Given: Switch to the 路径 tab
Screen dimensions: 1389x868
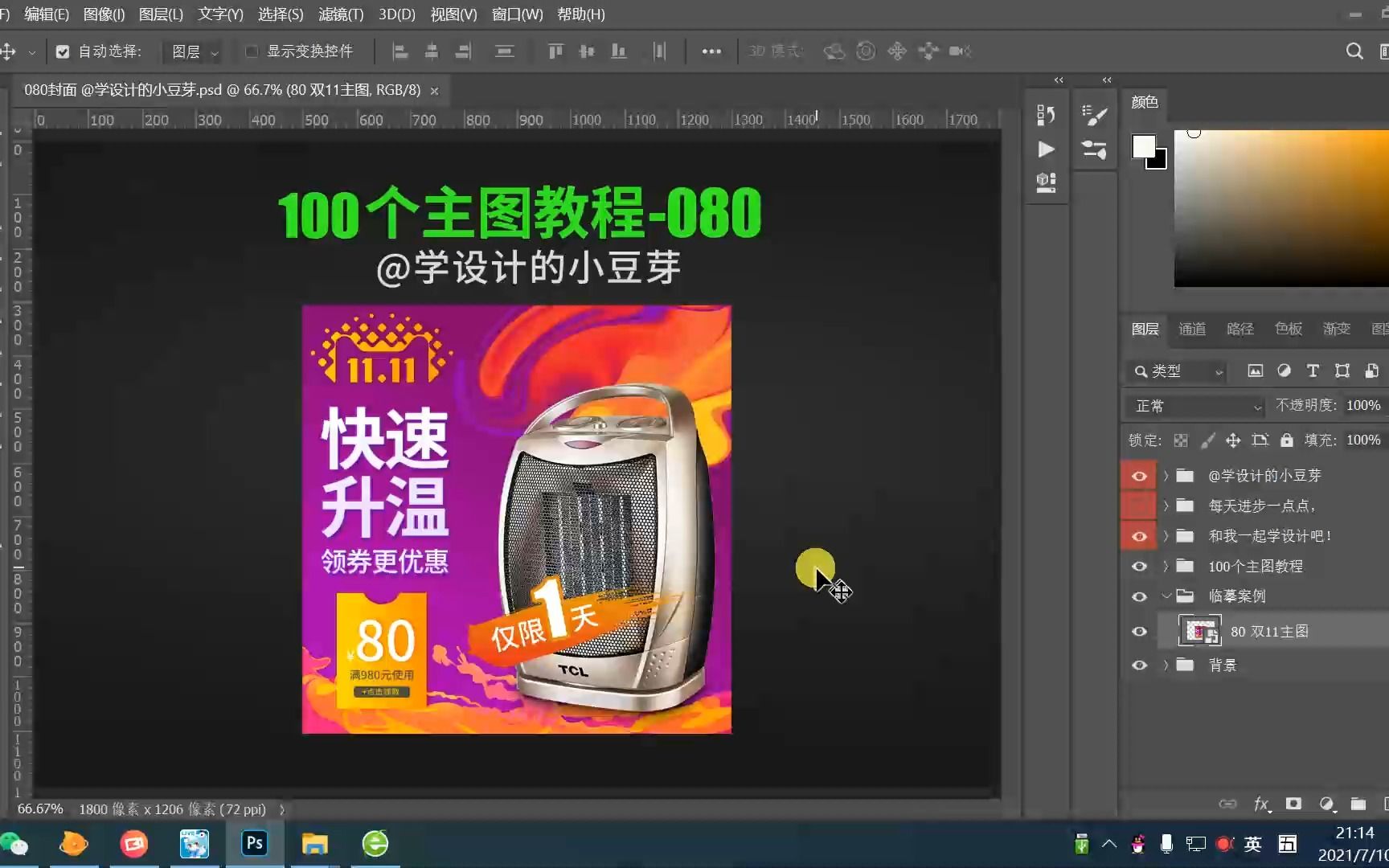Looking at the screenshot, I should tap(1240, 329).
